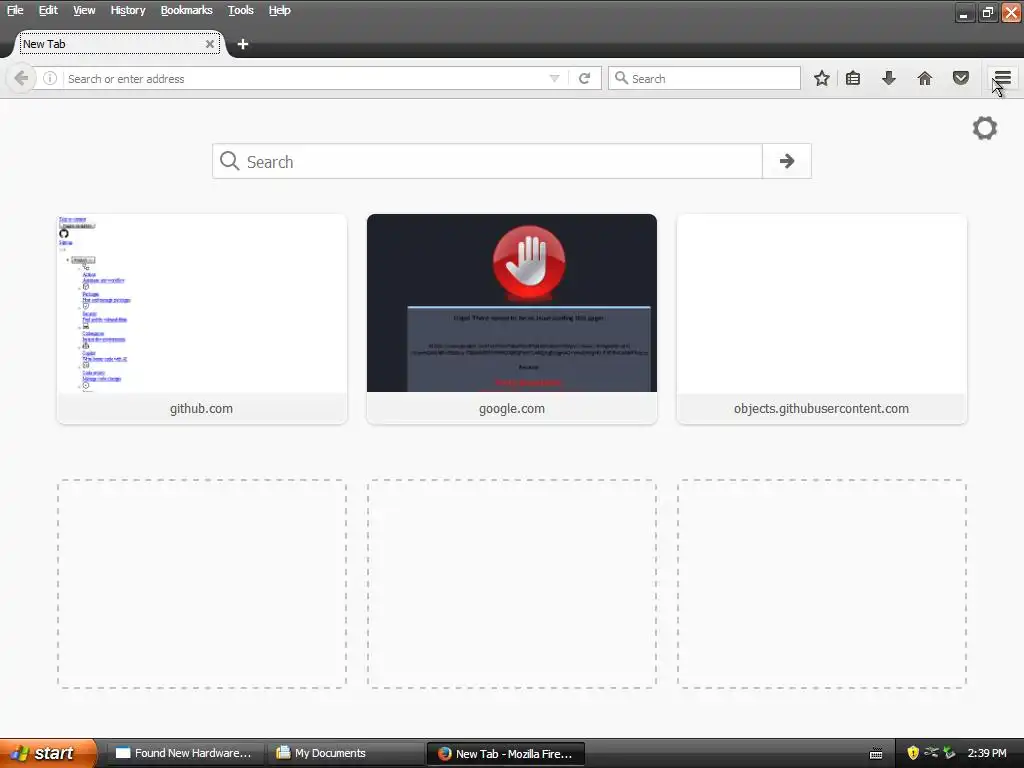Screen dimensions: 1024x768
Task: Open the File menu
Action: (x=15, y=10)
